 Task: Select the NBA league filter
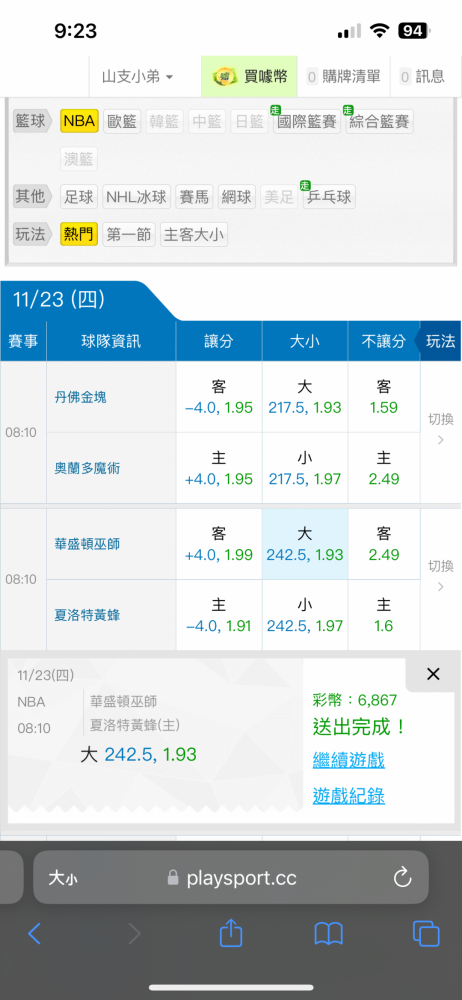79,121
